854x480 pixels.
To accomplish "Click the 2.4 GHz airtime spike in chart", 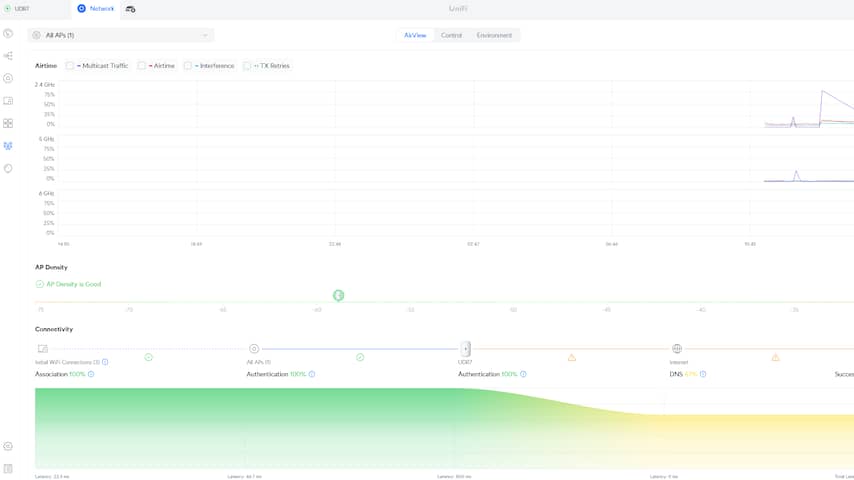I will (x=822, y=93).
